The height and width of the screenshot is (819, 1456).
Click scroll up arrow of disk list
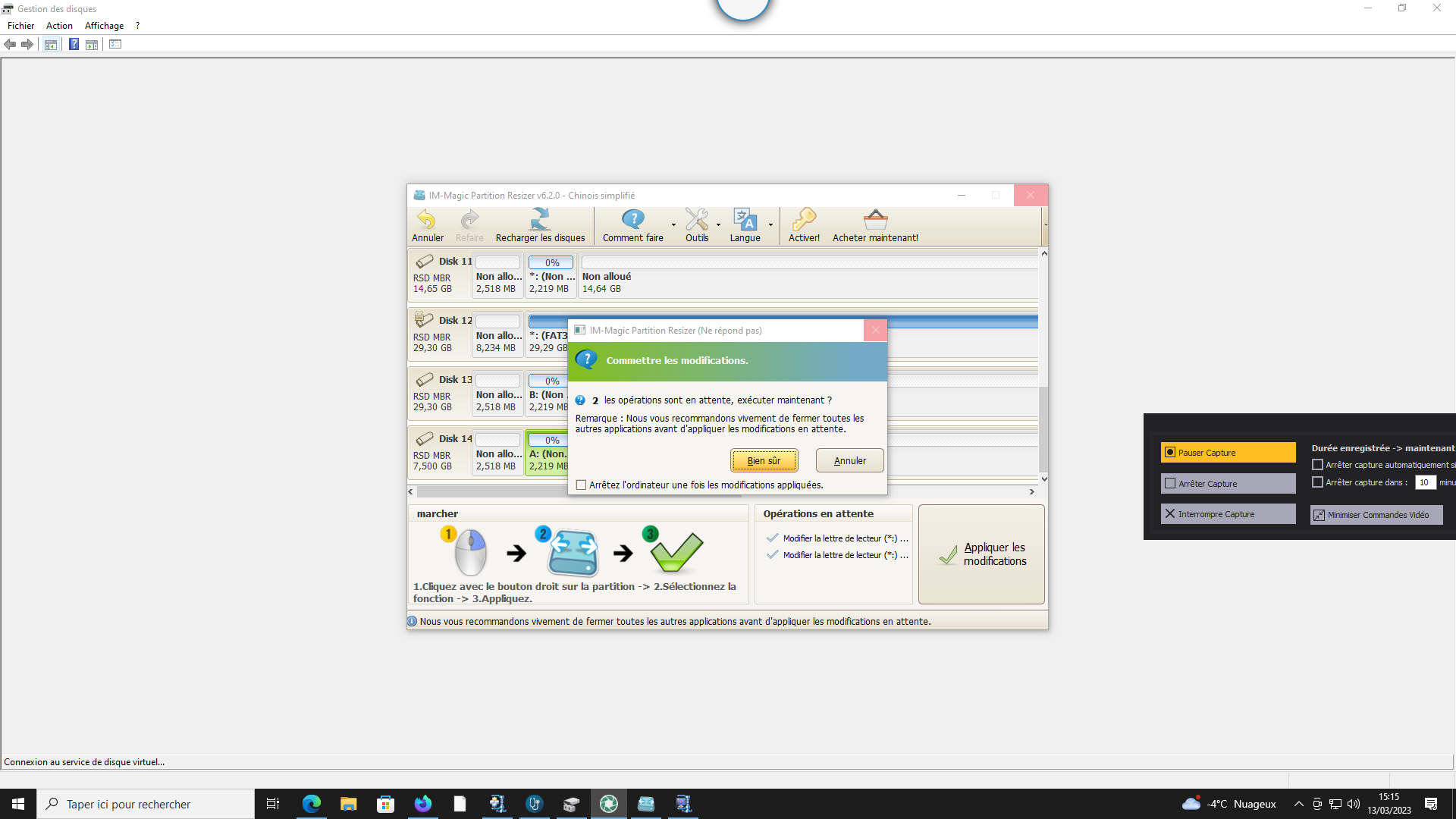[1044, 254]
